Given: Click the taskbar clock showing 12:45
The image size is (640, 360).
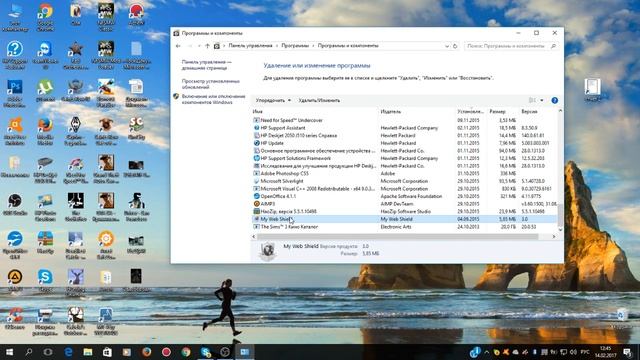Looking at the screenshot, I should [x=606, y=352].
